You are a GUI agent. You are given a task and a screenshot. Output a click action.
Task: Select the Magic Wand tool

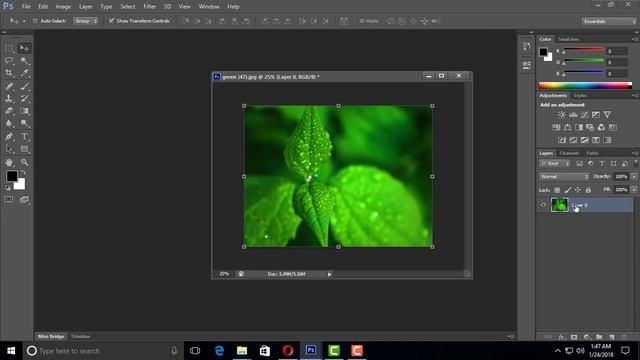pos(24,60)
